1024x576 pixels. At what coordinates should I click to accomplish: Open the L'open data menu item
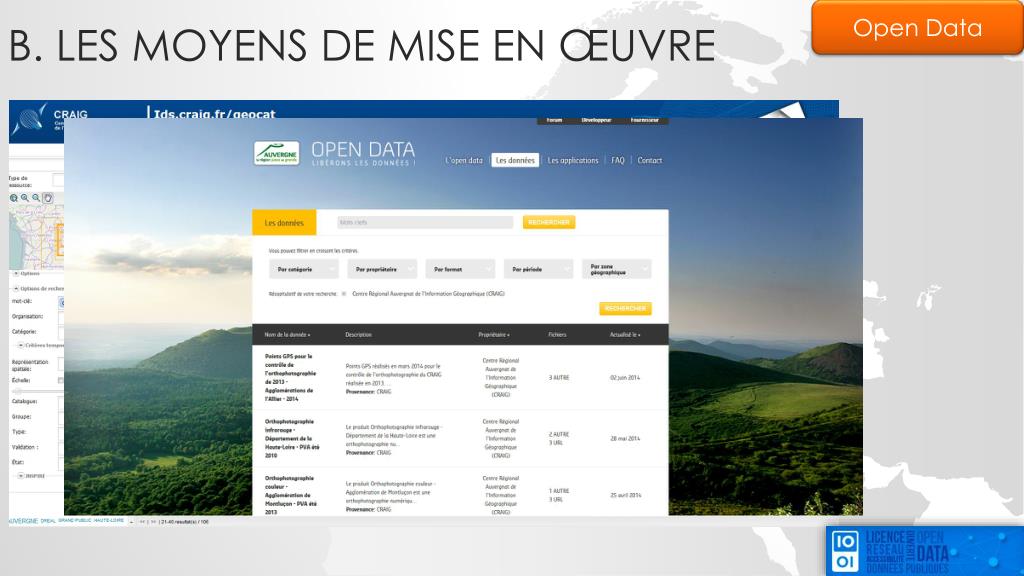point(464,160)
